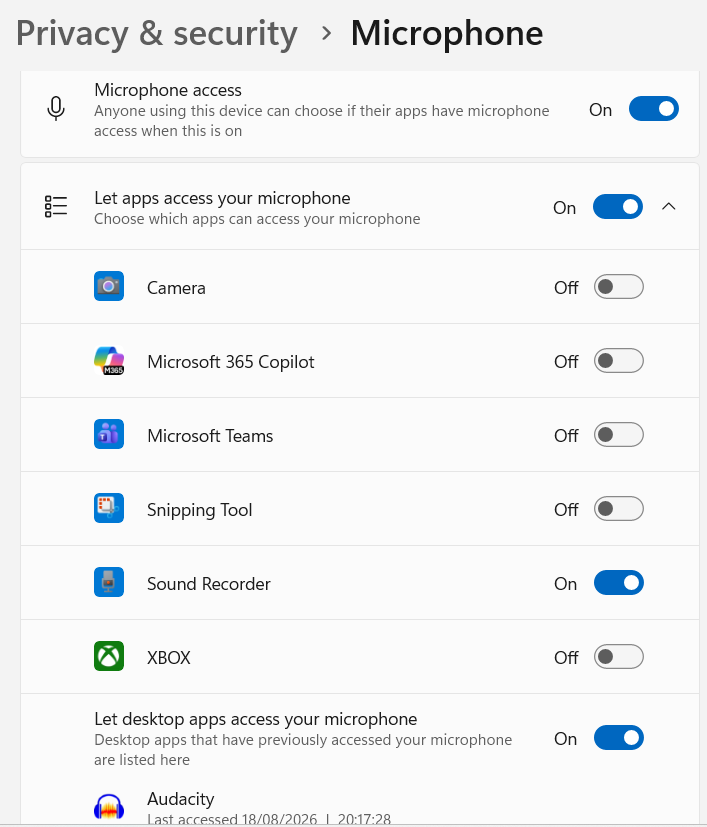707x827 pixels.
Task: Click the Audacity headphones icon
Action: pyautogui.click(x=109, y=807)
